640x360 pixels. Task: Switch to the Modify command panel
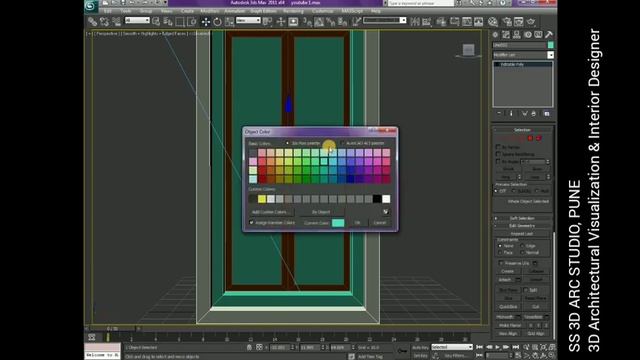tap(506, 35)
